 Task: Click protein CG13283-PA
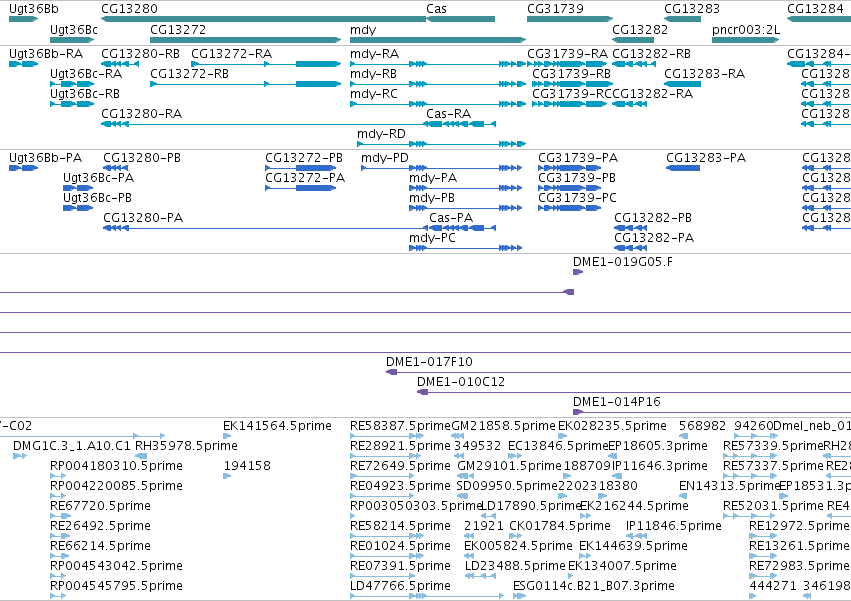click(683, 168)
